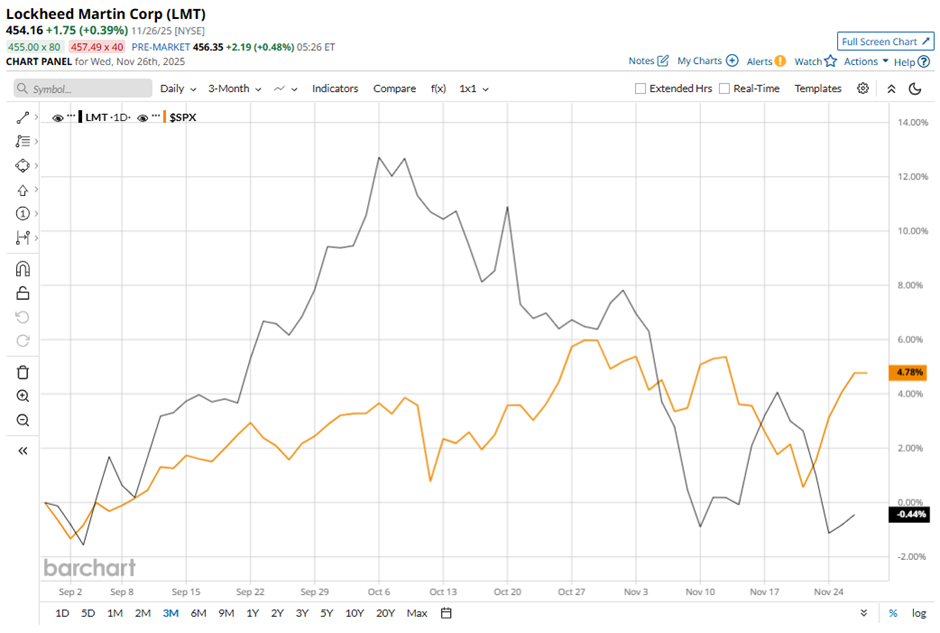The width and height of the screenshot is (940, 633).
Task: Collapse the chart header with double chevron
Action: tap(891, 89)
